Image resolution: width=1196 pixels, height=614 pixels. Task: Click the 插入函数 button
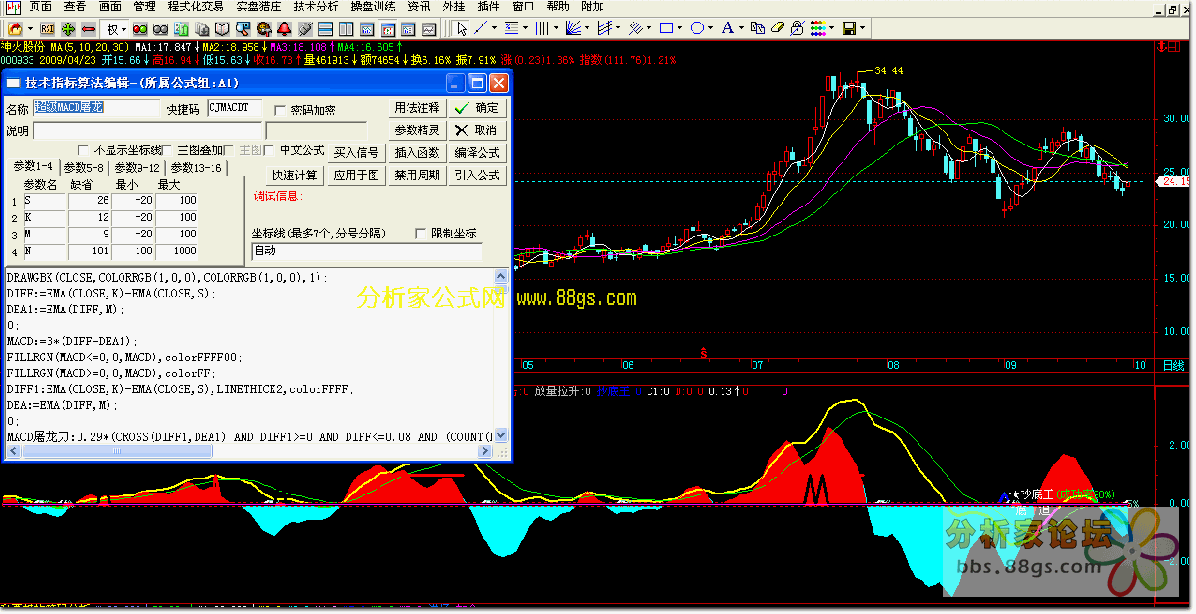point(417,153)
